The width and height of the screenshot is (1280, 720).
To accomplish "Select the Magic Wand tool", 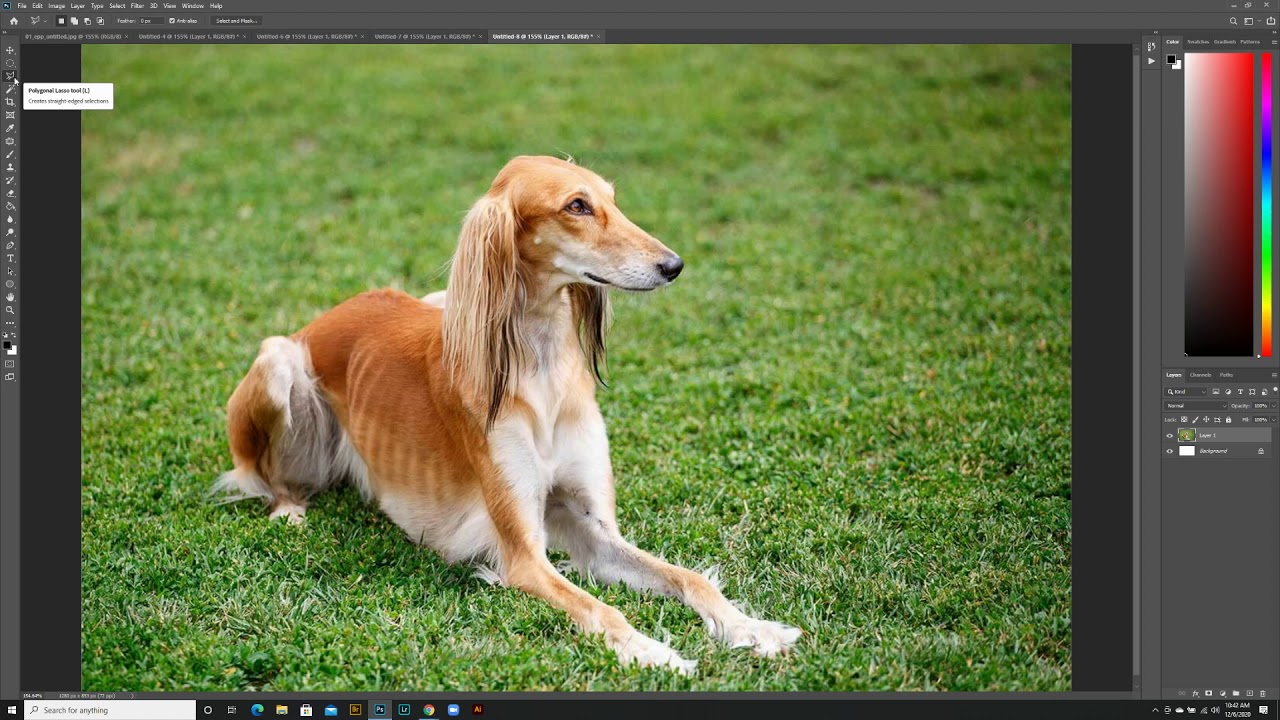I will 10,89.
